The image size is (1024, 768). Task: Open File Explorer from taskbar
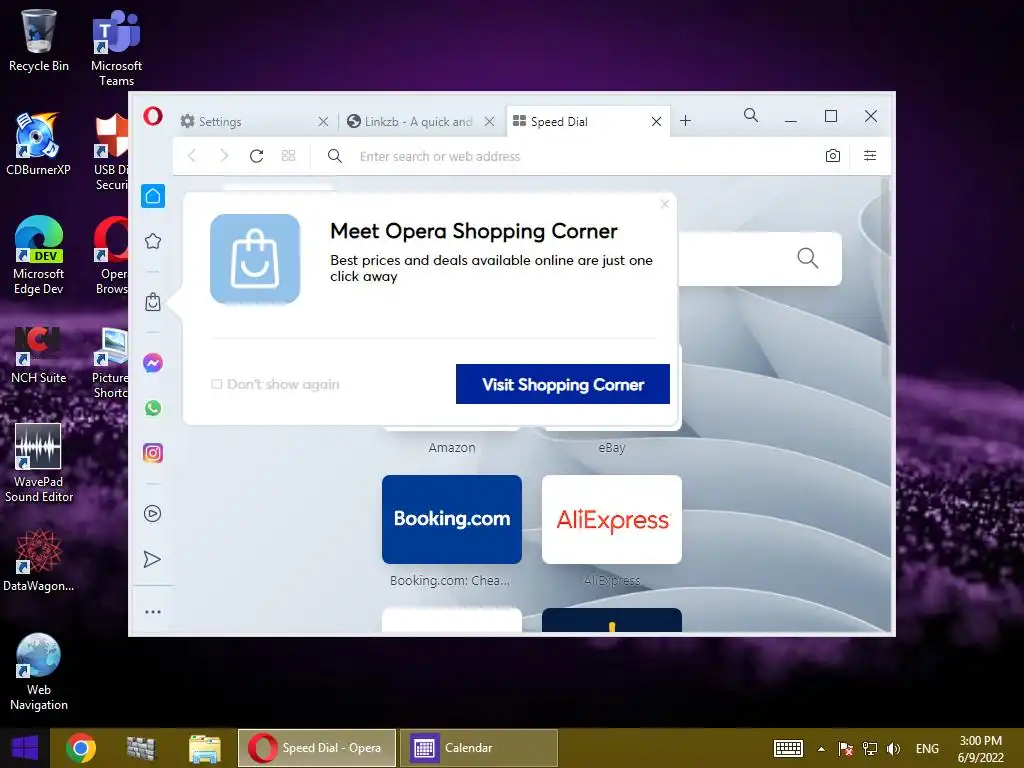pyautogui.click(x=204, y=748)
